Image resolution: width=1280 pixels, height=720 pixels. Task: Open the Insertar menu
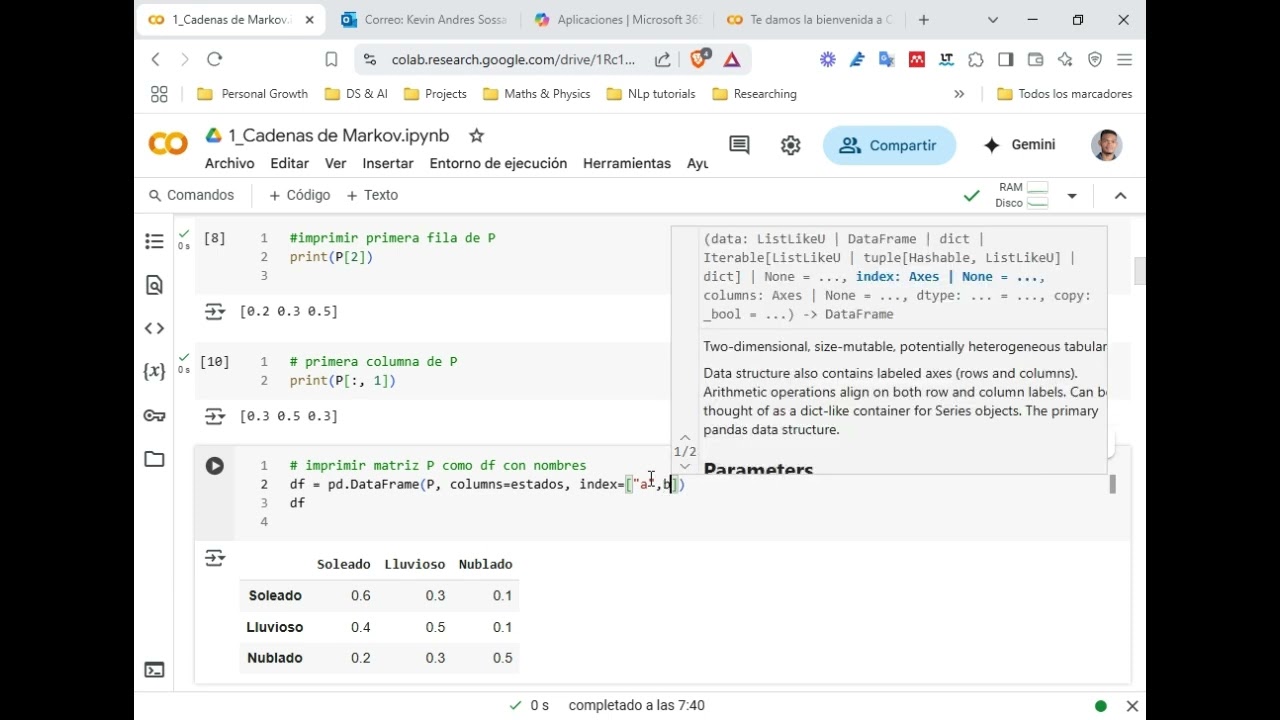pos(388,163)
